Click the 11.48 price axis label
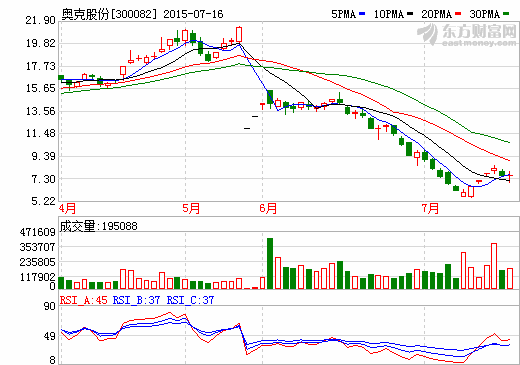This screenshot has height=365, width=520. pyautogui.click(x=41, y=134)
